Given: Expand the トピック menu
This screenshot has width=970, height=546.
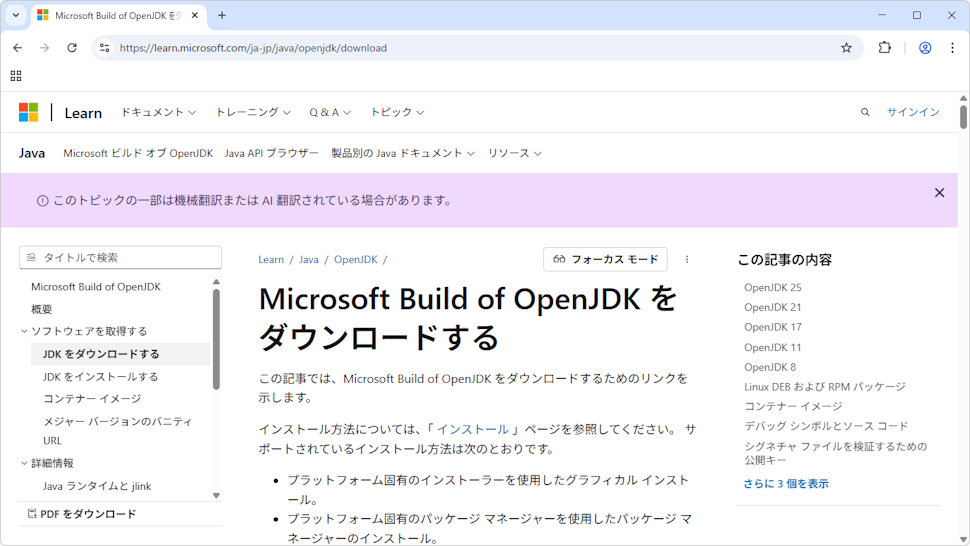Looking at the screenshot, I should (397, 112).
